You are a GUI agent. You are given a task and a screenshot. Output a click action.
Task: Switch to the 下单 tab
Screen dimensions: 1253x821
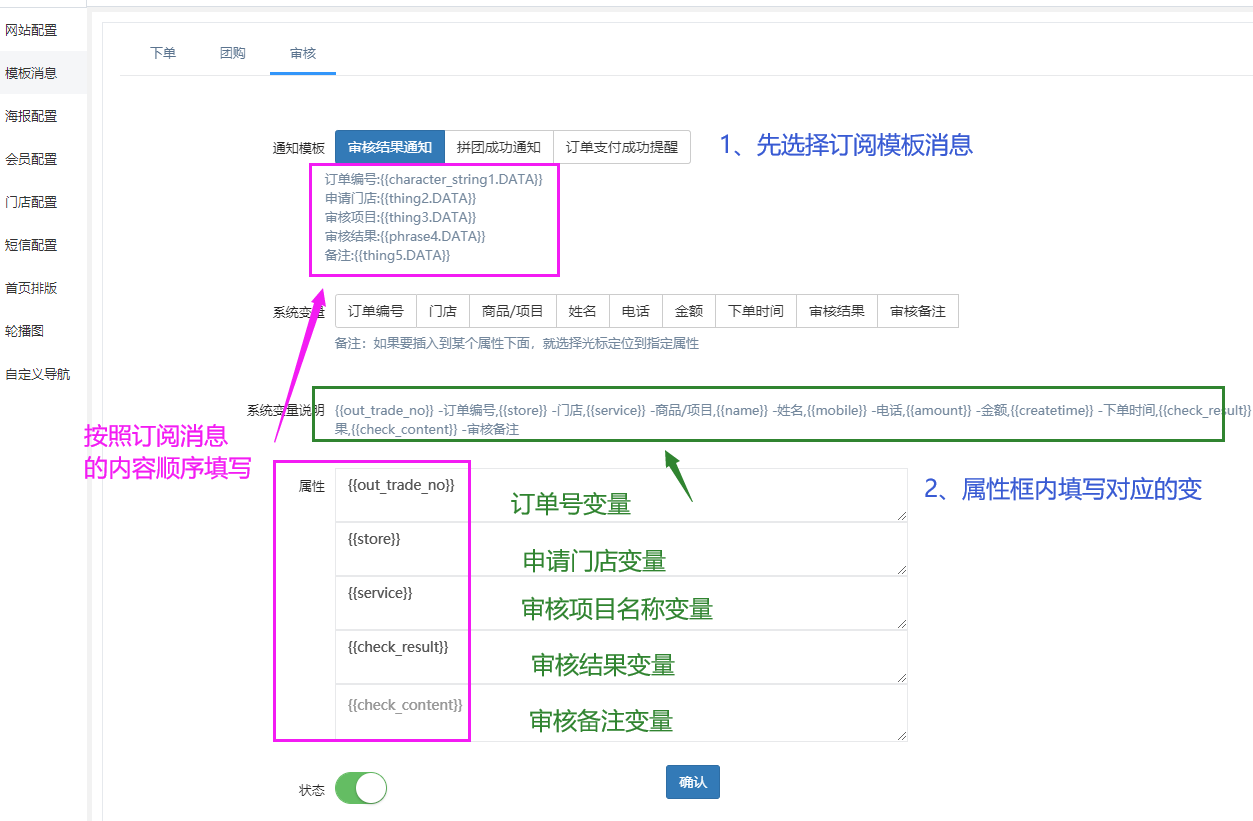(x=163, y=53)
